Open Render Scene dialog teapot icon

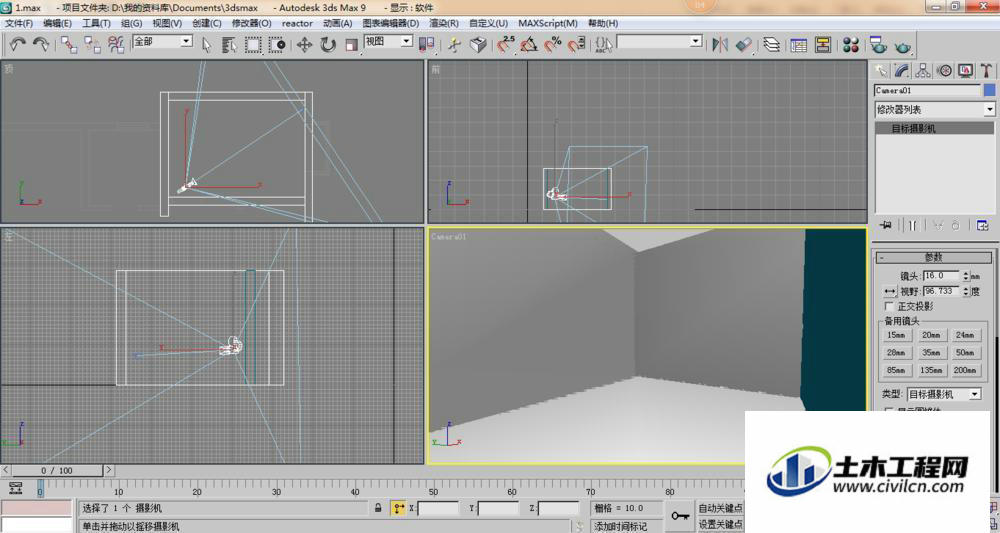click(x=878, y=45)
